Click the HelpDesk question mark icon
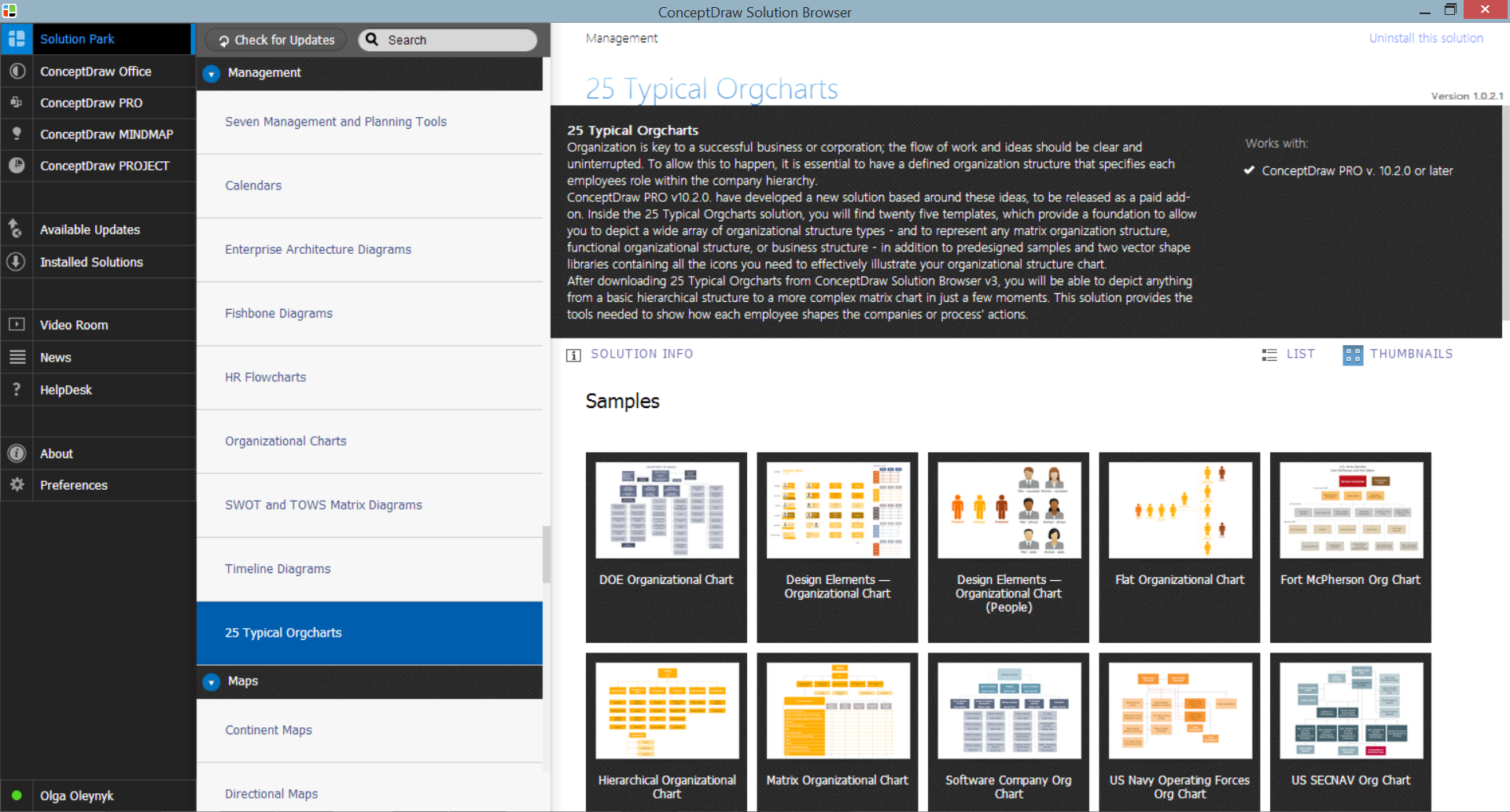This screenshot has width=1510, height=812. coord(17,389)
